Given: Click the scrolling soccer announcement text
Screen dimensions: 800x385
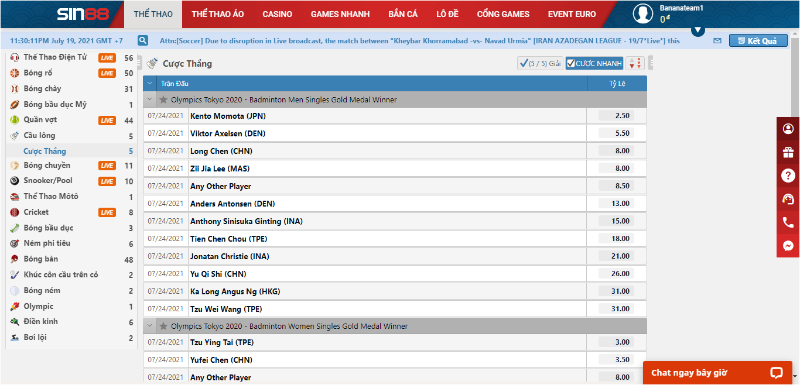Looking at the screenshot, I should pyautogui.click(x=419, y=41).
